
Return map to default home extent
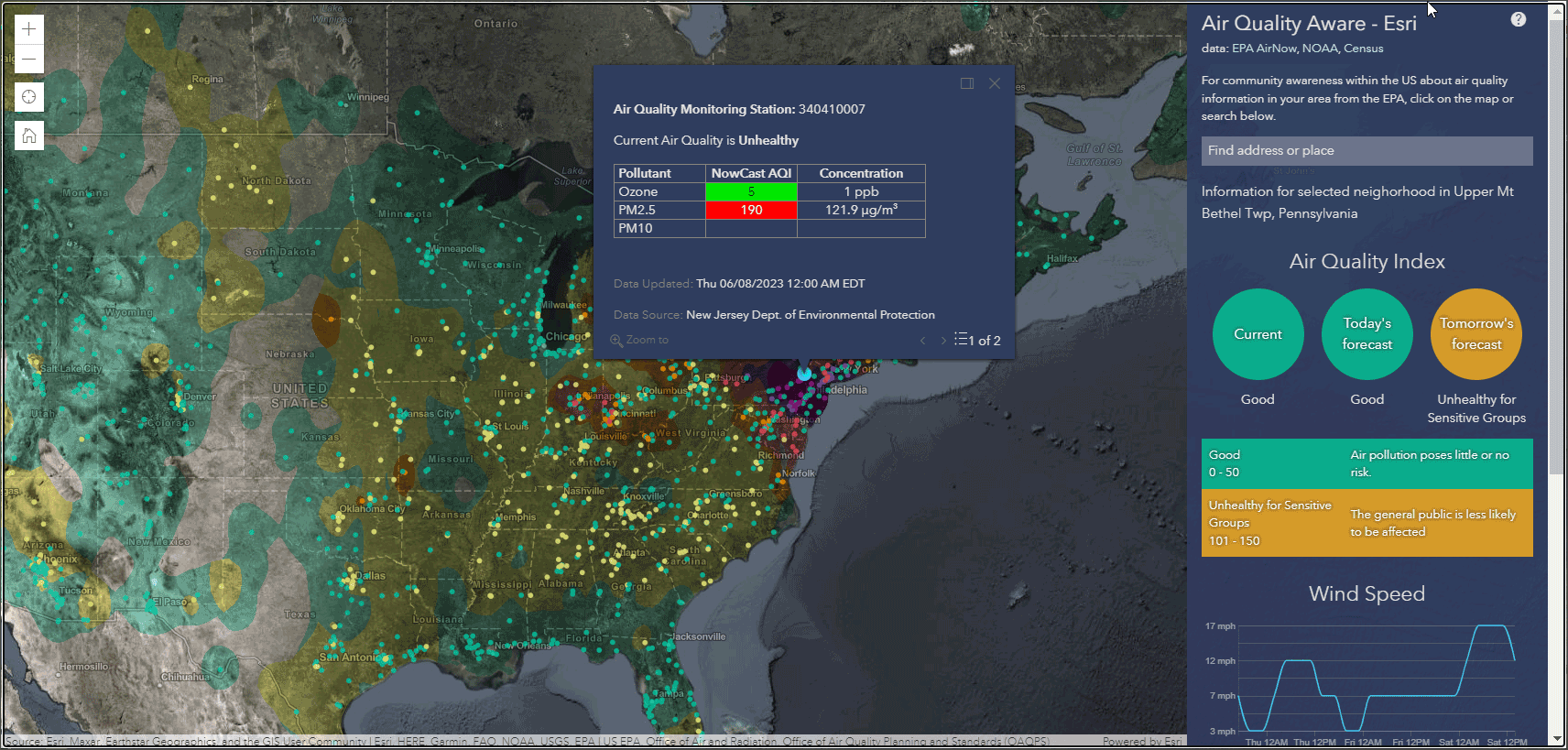[29, 136]
